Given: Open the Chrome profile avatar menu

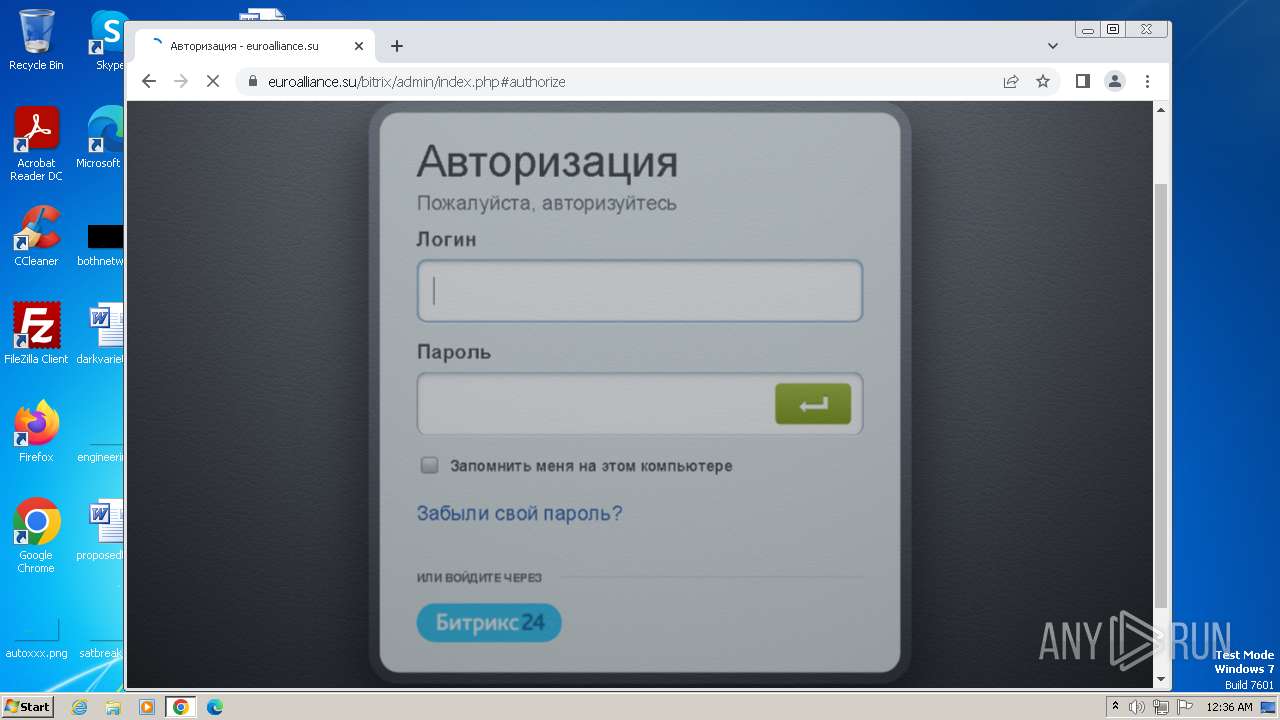Looking at the screenshot, I should point(1114,81).
